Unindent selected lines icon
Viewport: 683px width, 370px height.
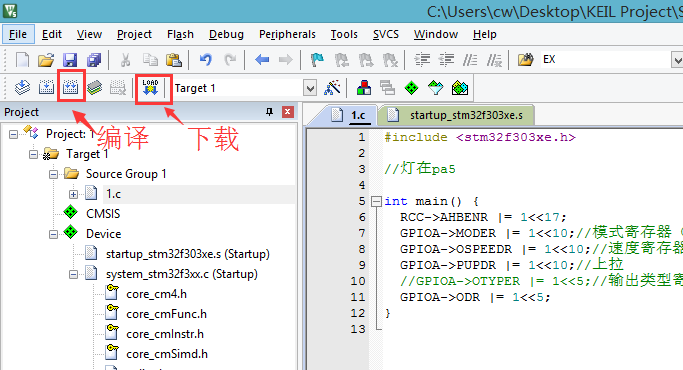[446, 60]
